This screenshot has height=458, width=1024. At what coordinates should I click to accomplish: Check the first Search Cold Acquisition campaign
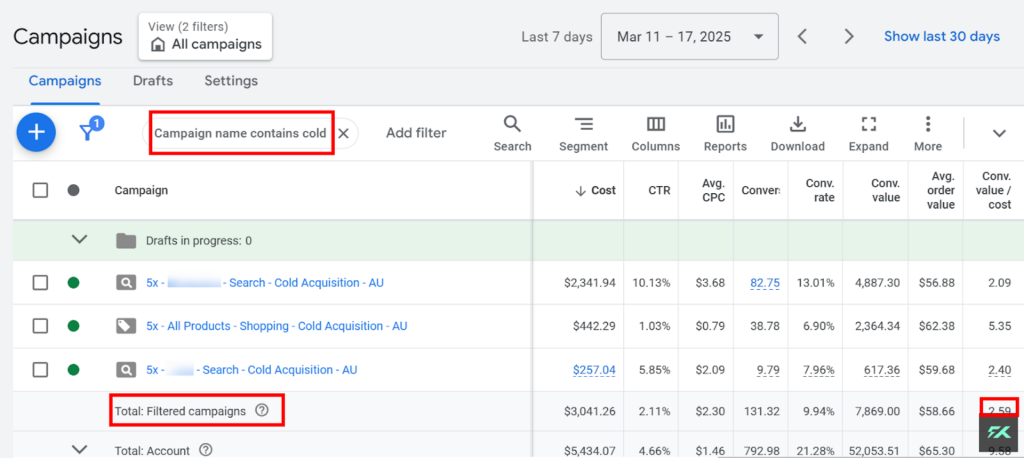tap(40, 283)
